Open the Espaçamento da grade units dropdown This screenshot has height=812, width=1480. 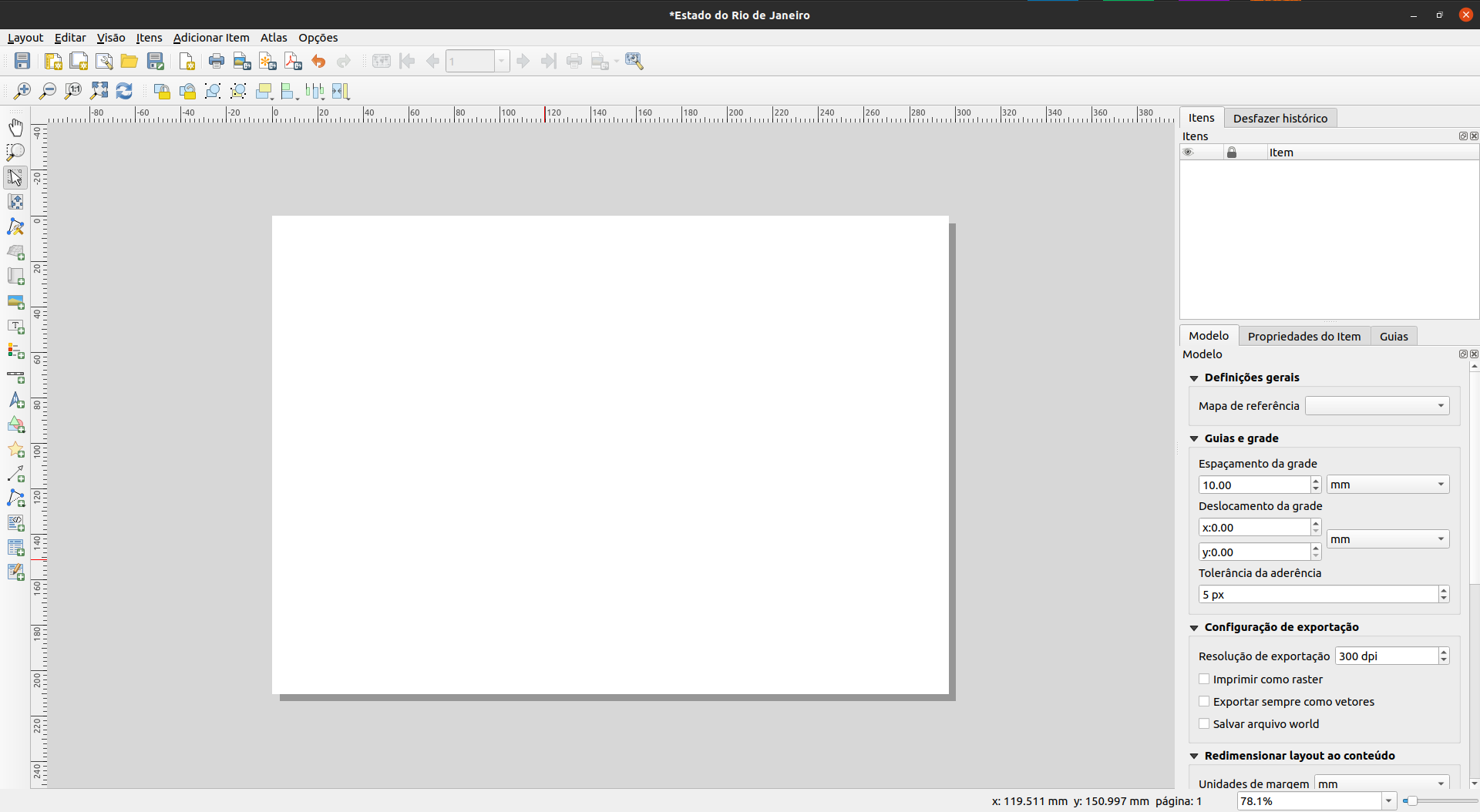[x=1387, y=485]
